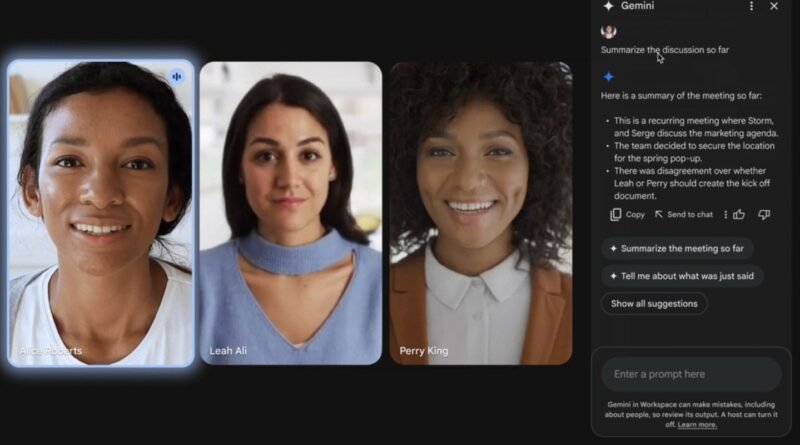Open more options beside Send to chat
Image resolution: width=800 pixels, height=445 pixels.
point(726,215)
